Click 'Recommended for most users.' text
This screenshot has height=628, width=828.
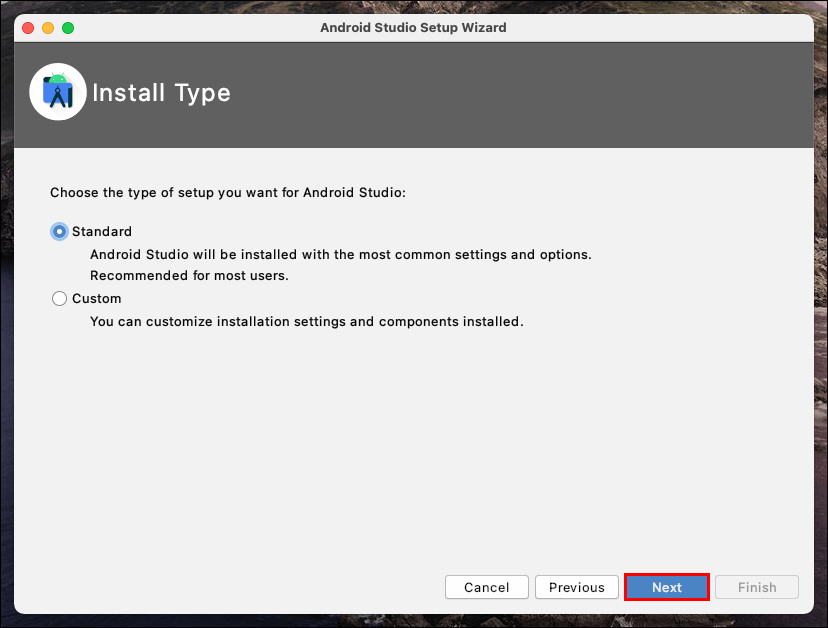(189, 276)
